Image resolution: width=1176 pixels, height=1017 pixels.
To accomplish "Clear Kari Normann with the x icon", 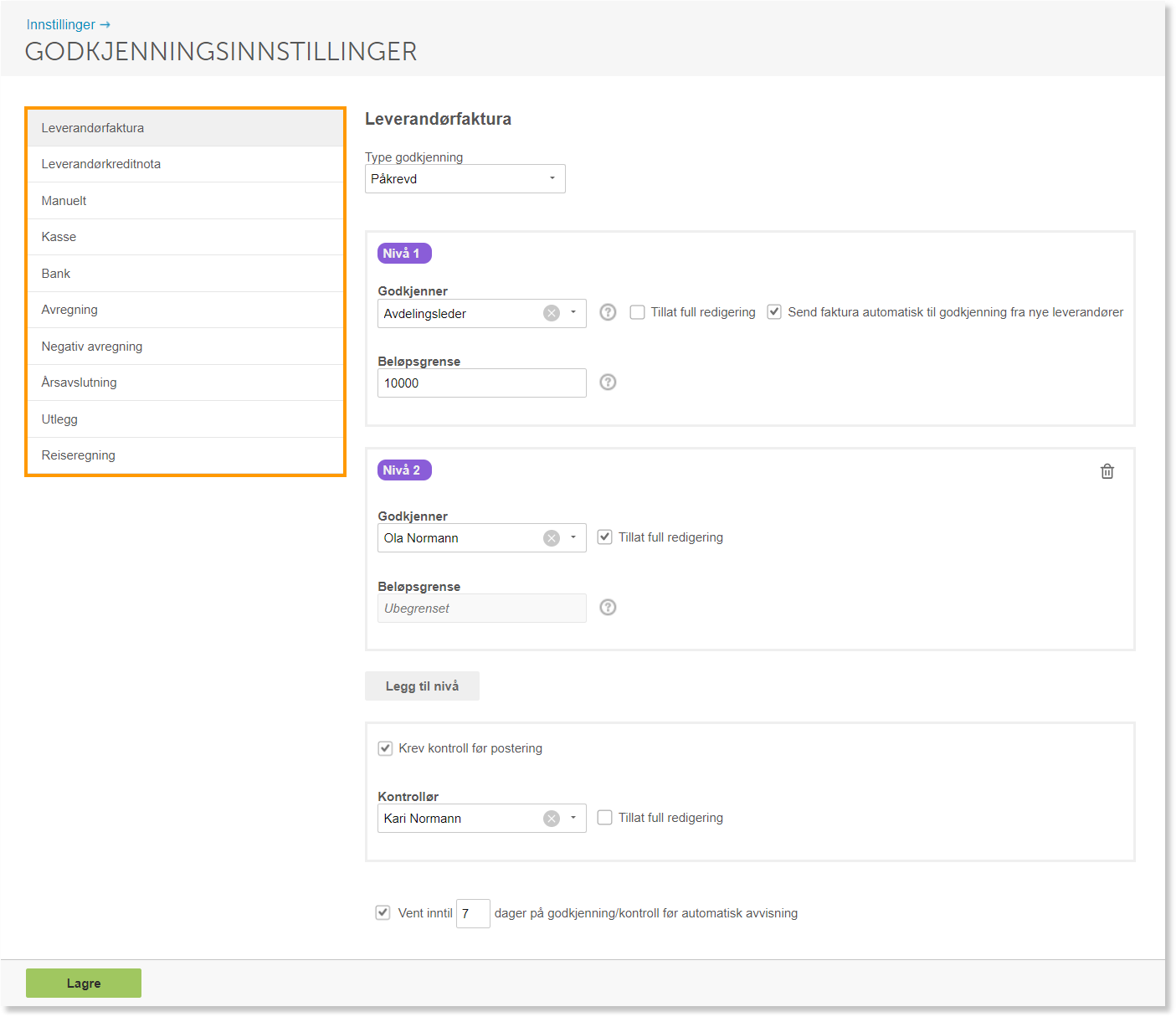I will [552, 819].
